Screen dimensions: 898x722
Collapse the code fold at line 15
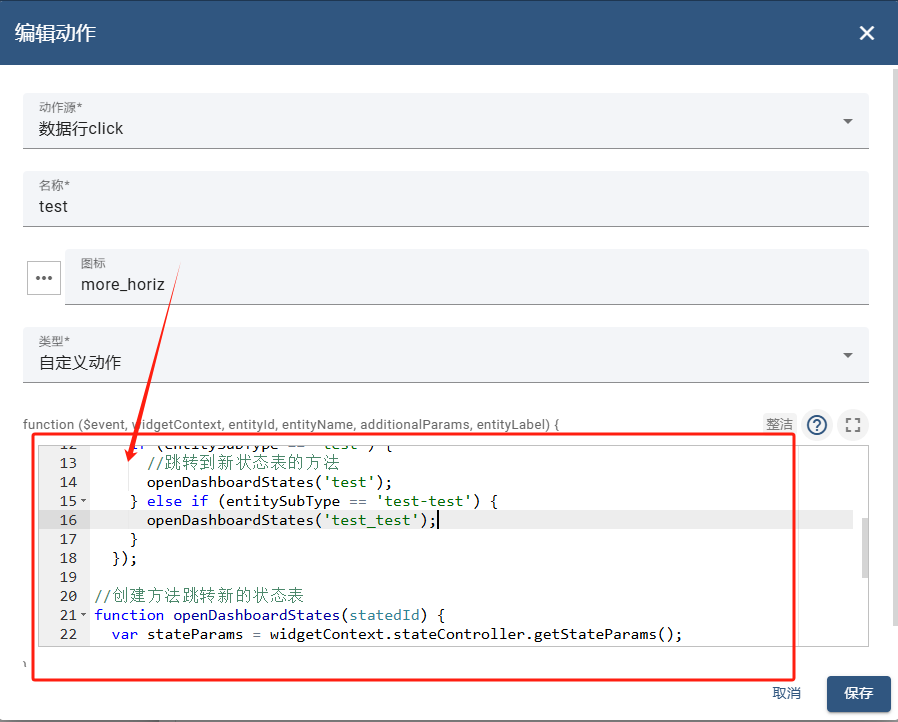pyautogui.click(x=84, y=501)
